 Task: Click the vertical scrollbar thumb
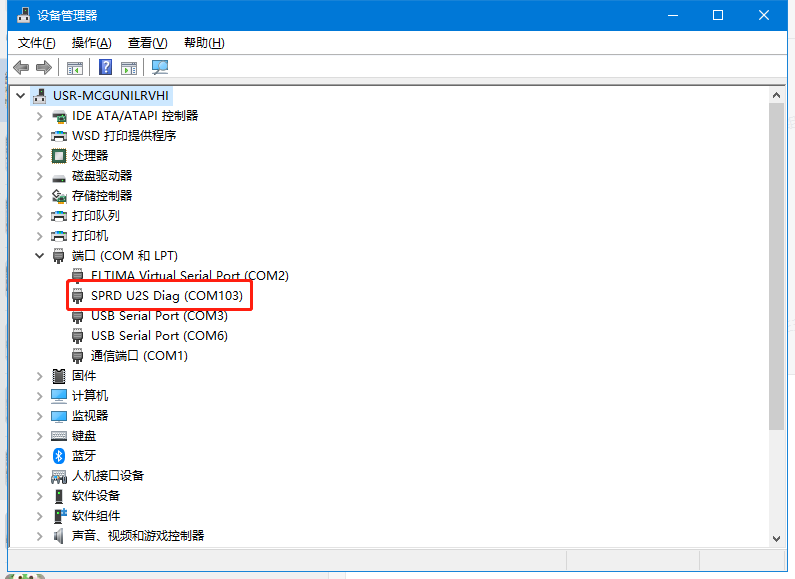click(776, 266)
